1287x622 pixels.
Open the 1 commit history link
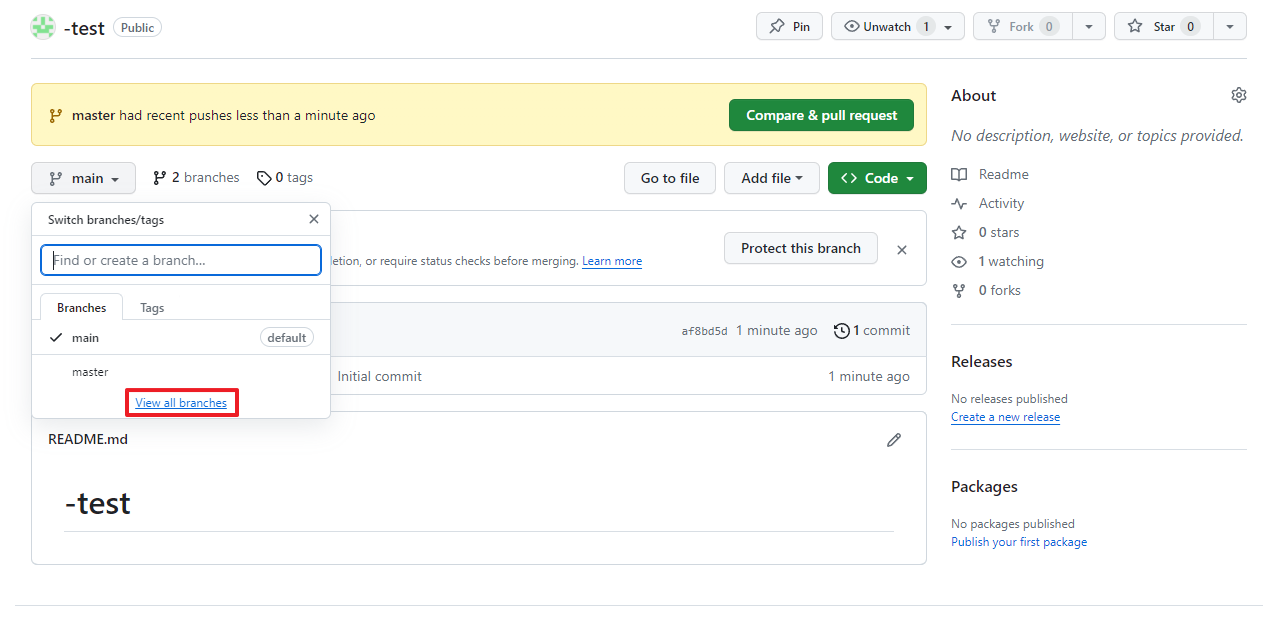[872, 330]
